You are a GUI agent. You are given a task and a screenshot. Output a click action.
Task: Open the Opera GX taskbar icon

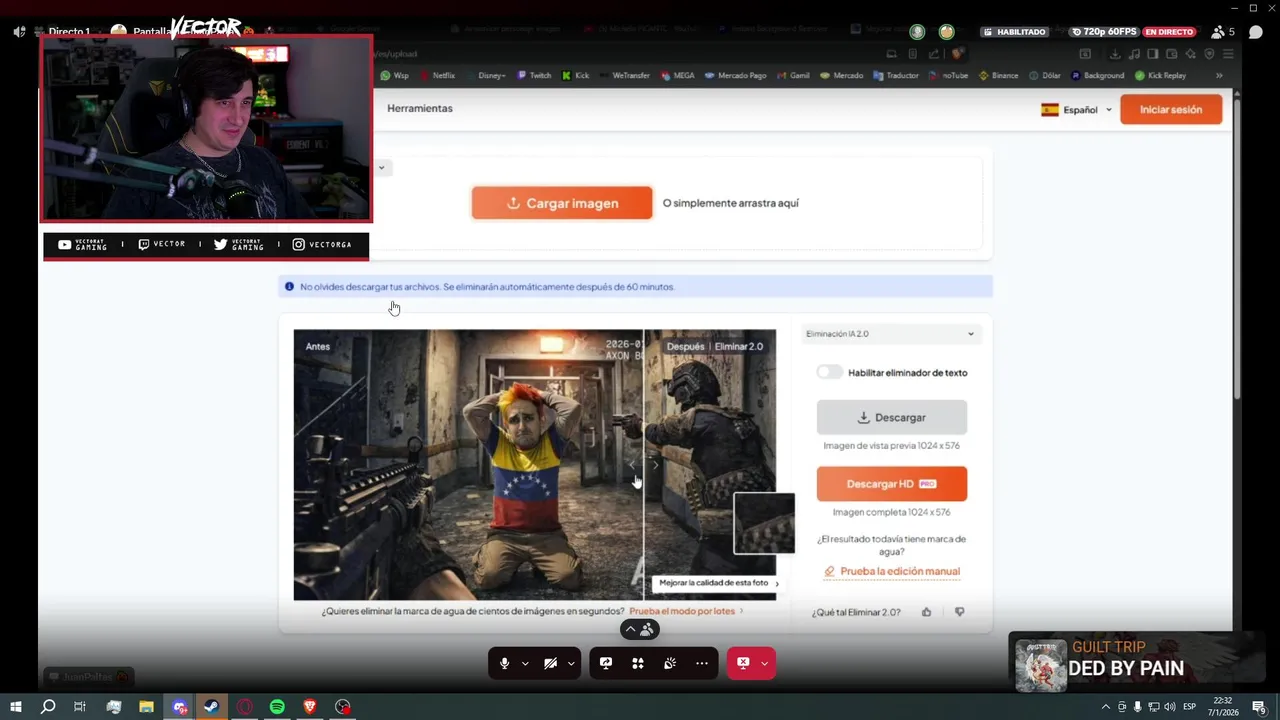[244, 707]
